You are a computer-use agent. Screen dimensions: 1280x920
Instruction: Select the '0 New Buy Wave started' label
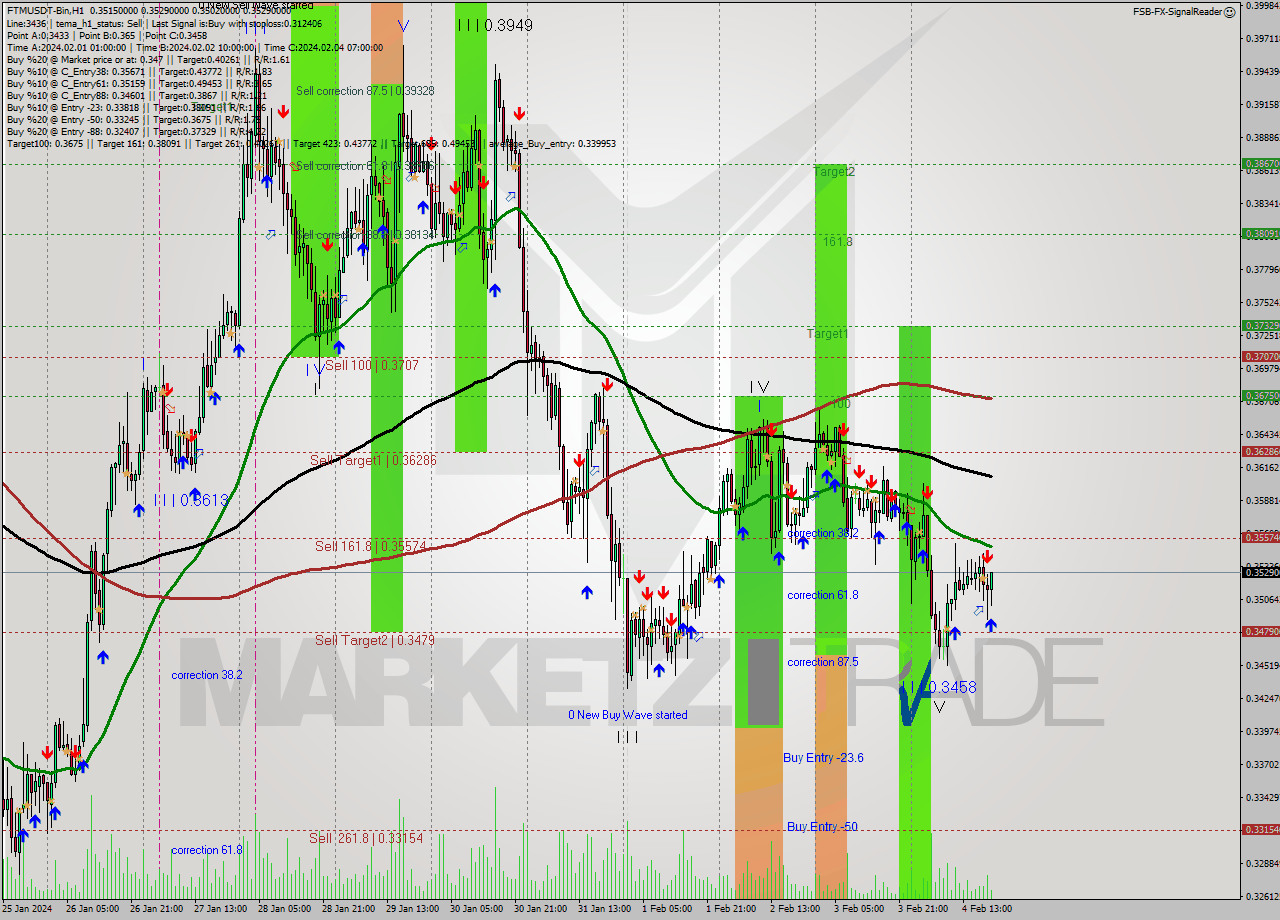(628, 715)
